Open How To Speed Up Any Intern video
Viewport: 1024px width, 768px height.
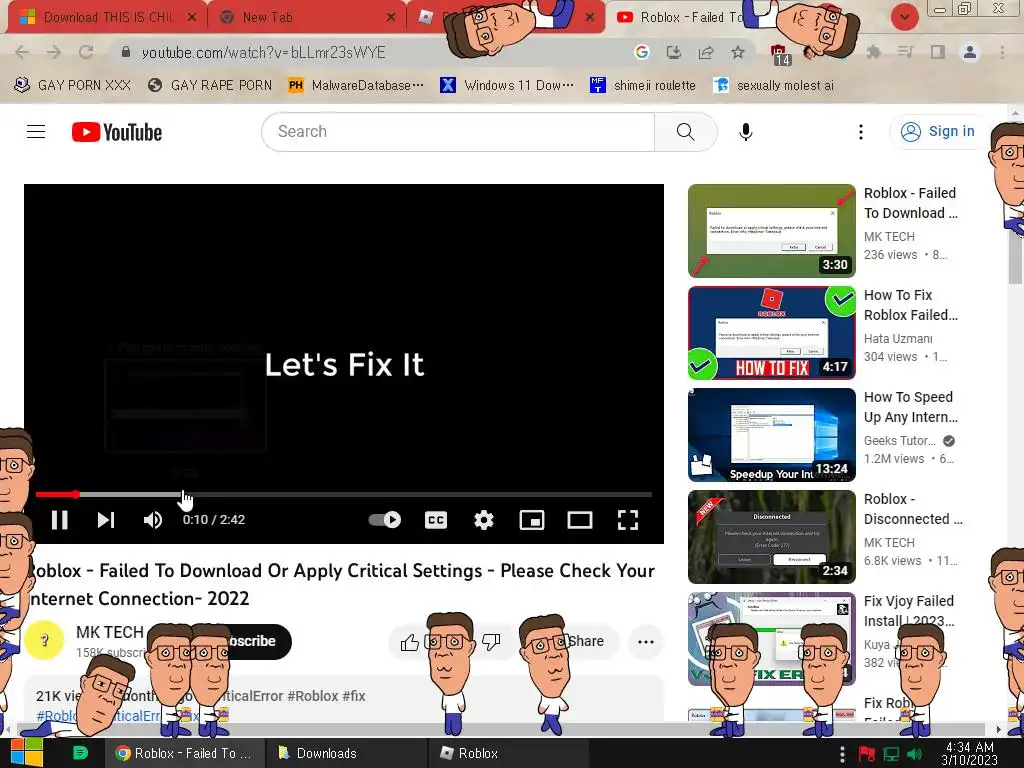pos(771,434)
